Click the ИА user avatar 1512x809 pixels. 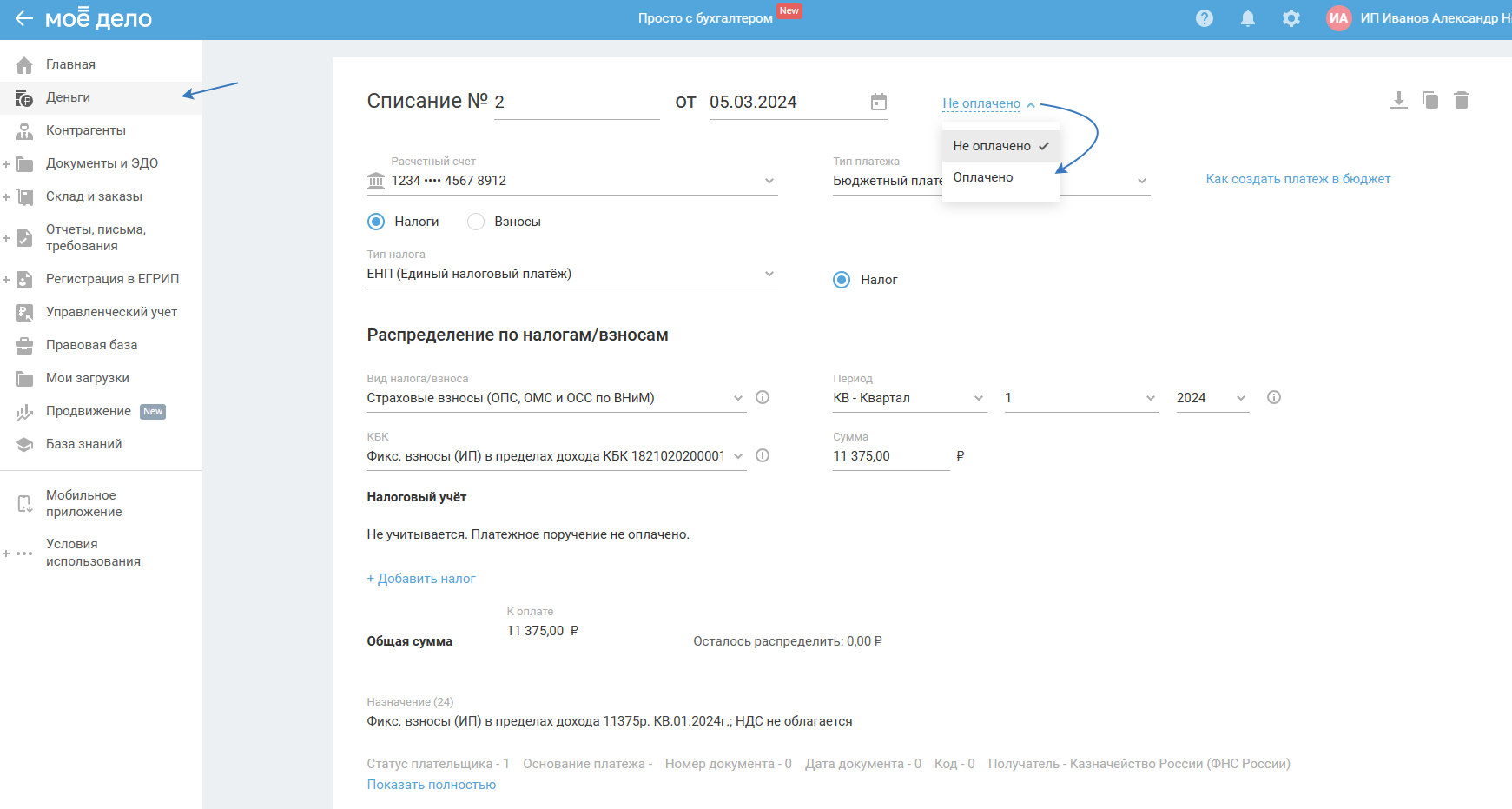(1339, 18)
